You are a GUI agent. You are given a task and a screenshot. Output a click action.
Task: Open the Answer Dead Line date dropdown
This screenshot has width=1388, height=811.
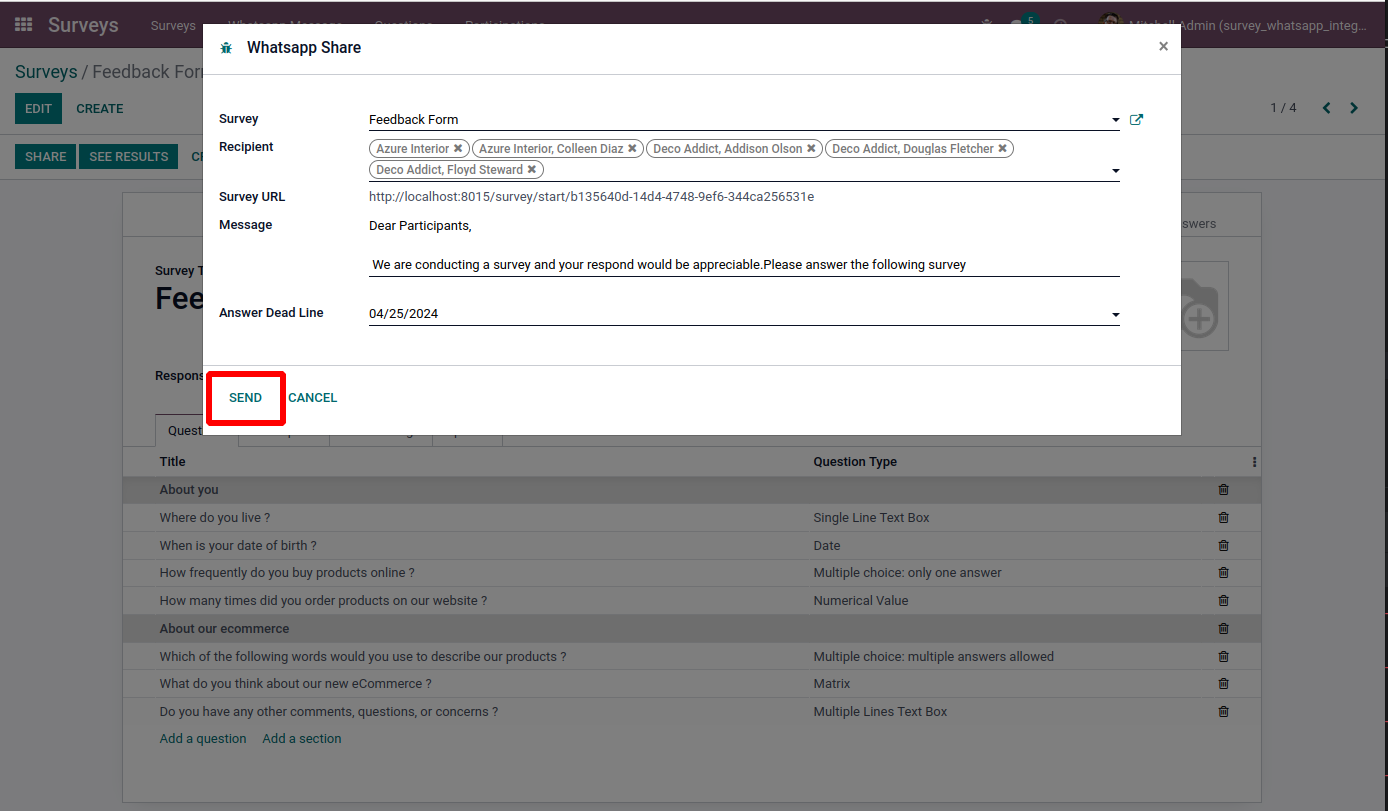1115,315
